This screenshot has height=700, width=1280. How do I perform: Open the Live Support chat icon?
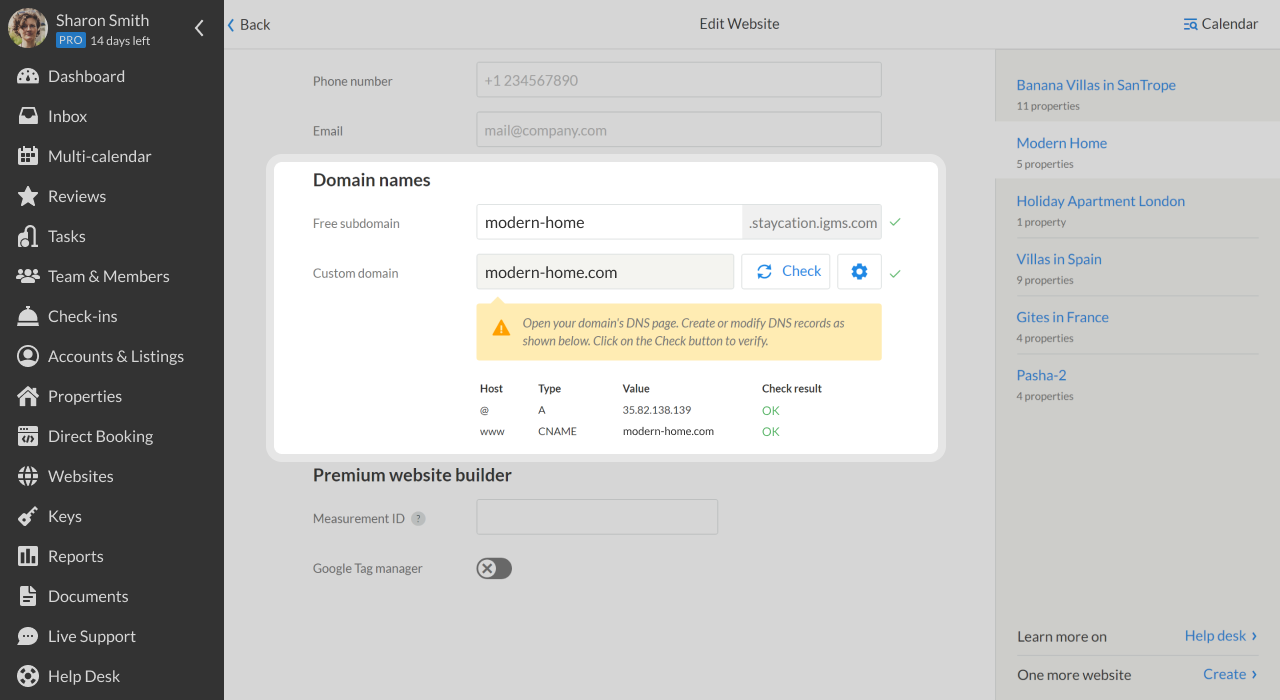click(28, 636)
